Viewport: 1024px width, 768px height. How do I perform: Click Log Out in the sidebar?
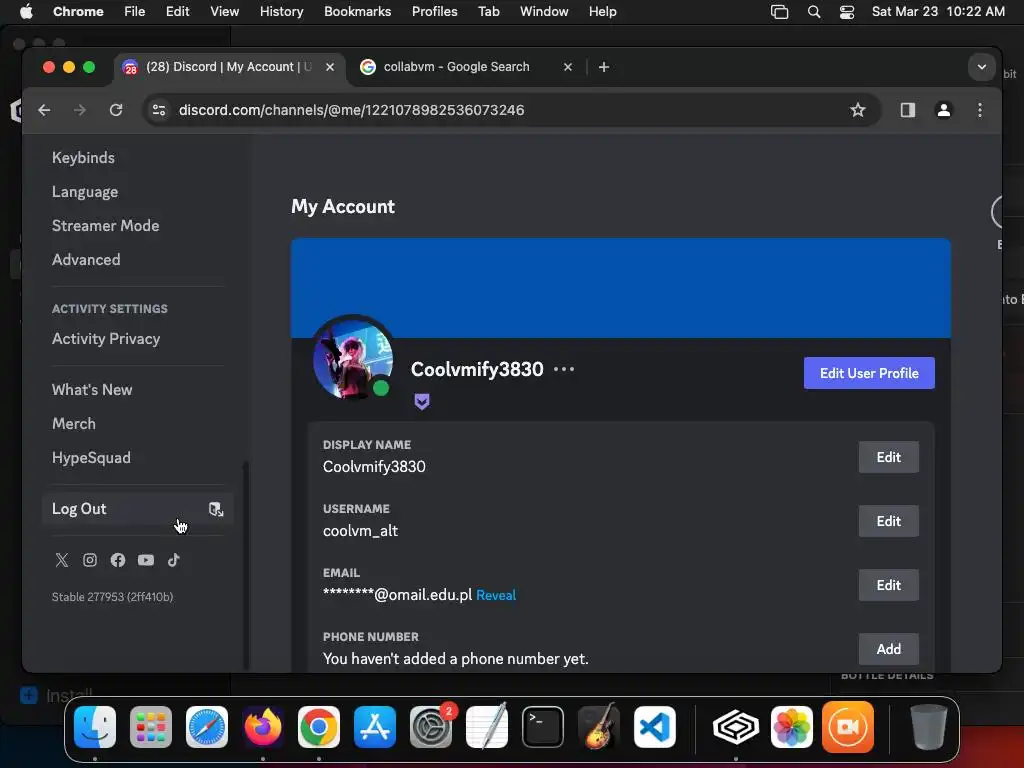138,509
